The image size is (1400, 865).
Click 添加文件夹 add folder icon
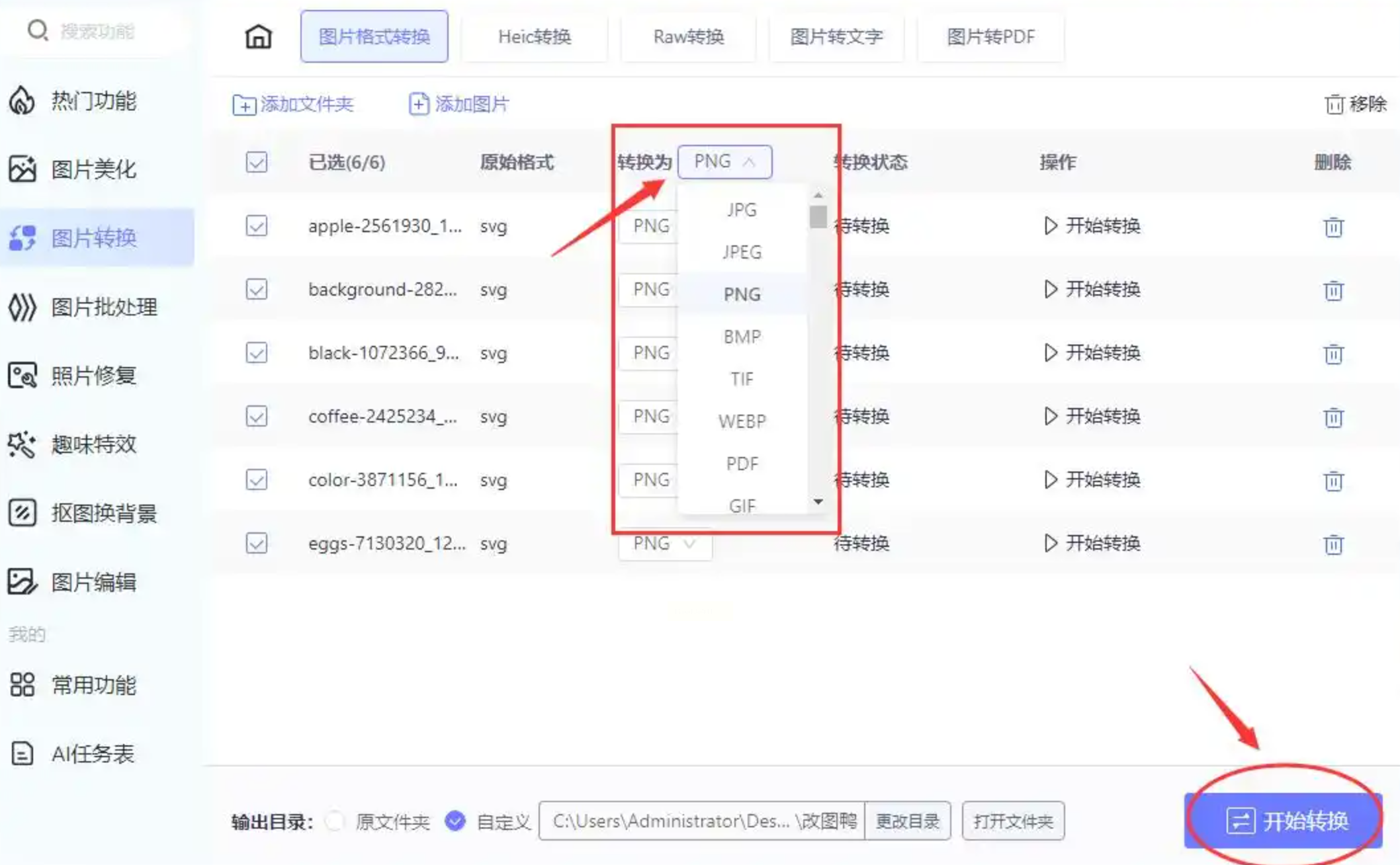click(x=243, y=104)
